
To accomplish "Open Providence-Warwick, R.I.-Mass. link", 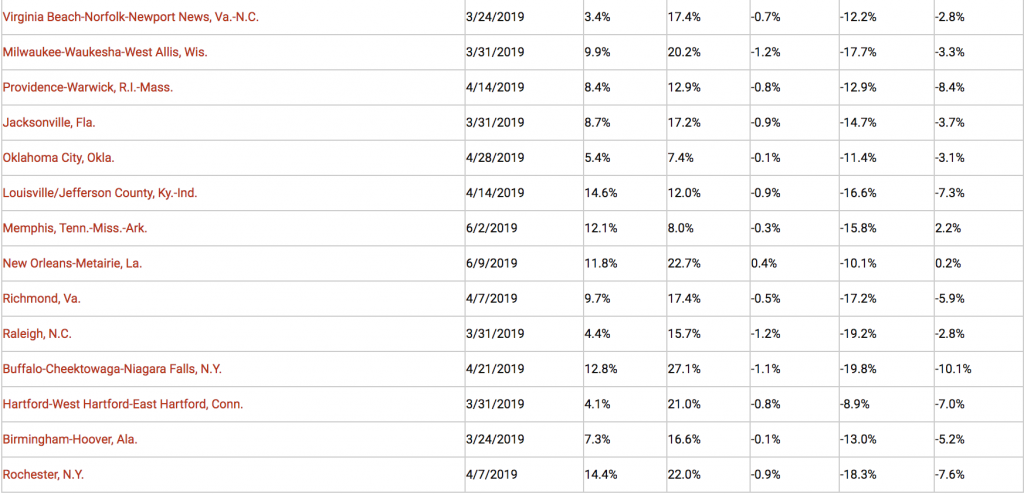I will click(88, 87).
